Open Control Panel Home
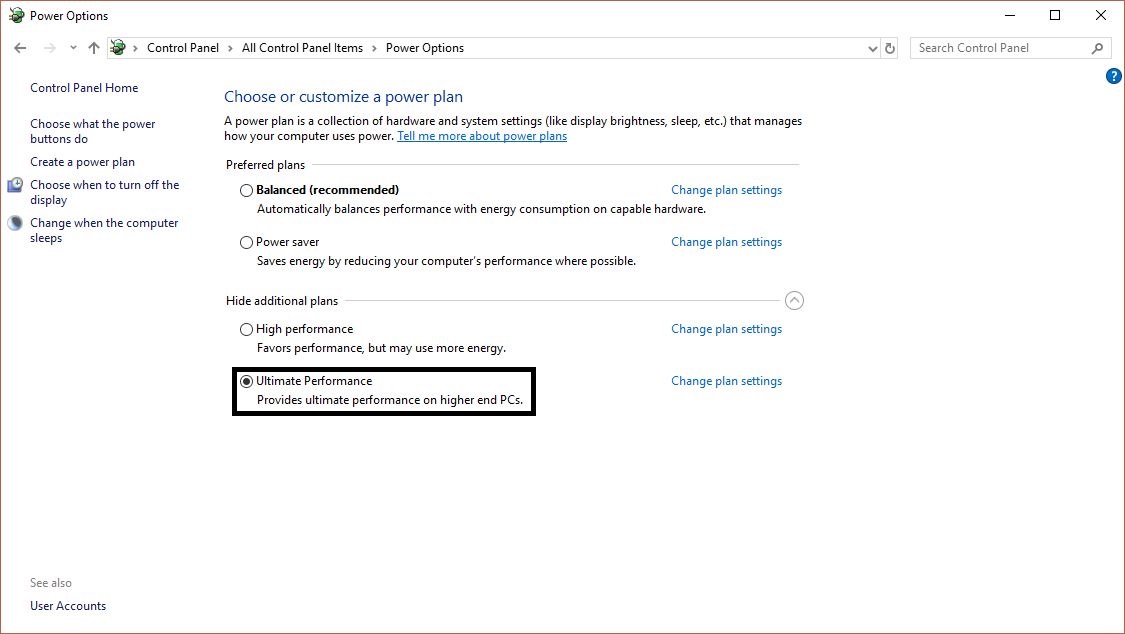 click(84, 87)
